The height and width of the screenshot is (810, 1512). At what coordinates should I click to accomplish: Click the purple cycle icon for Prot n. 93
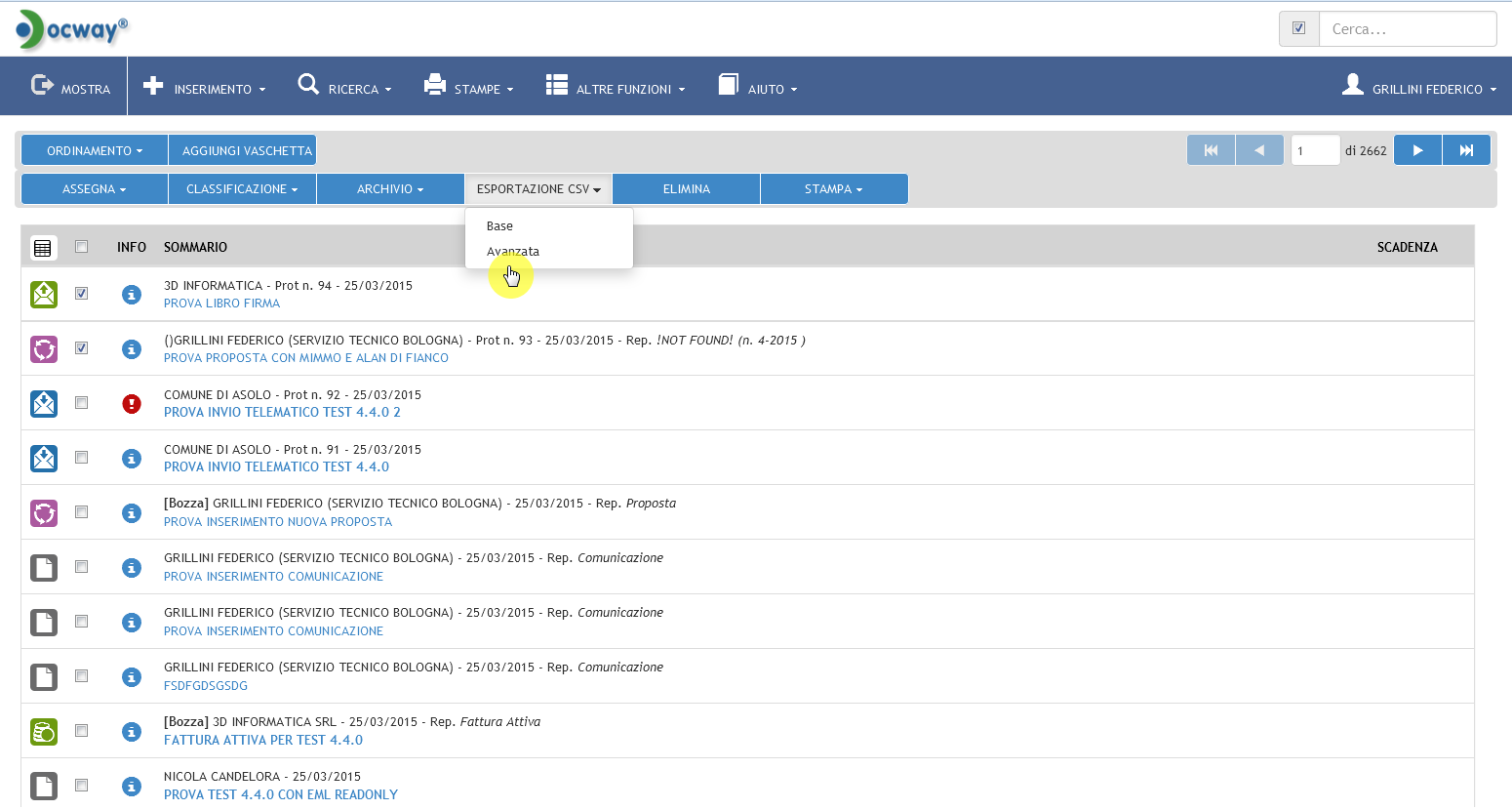point(44,349)
